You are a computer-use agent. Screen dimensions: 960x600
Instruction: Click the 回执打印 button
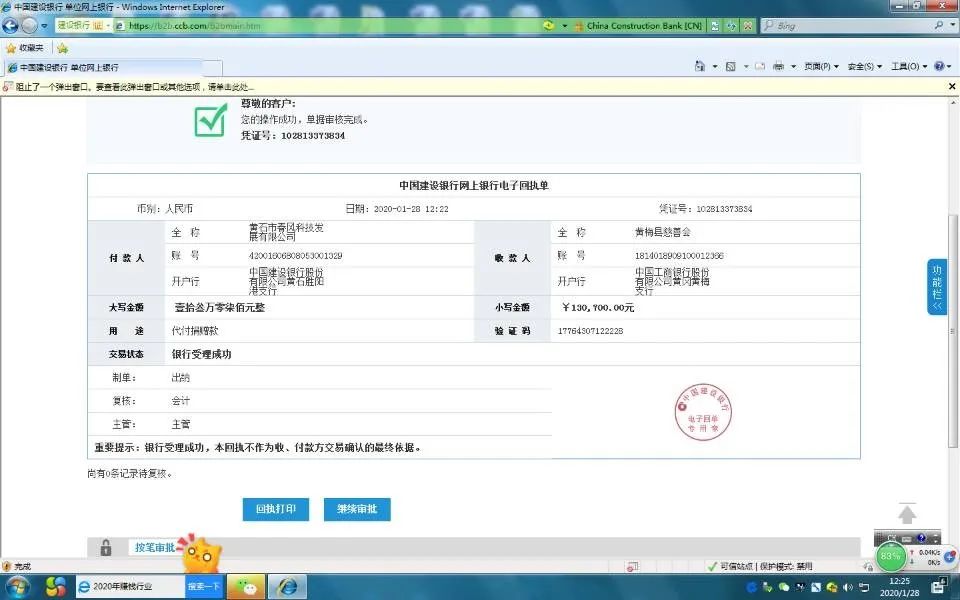[276, 509]
